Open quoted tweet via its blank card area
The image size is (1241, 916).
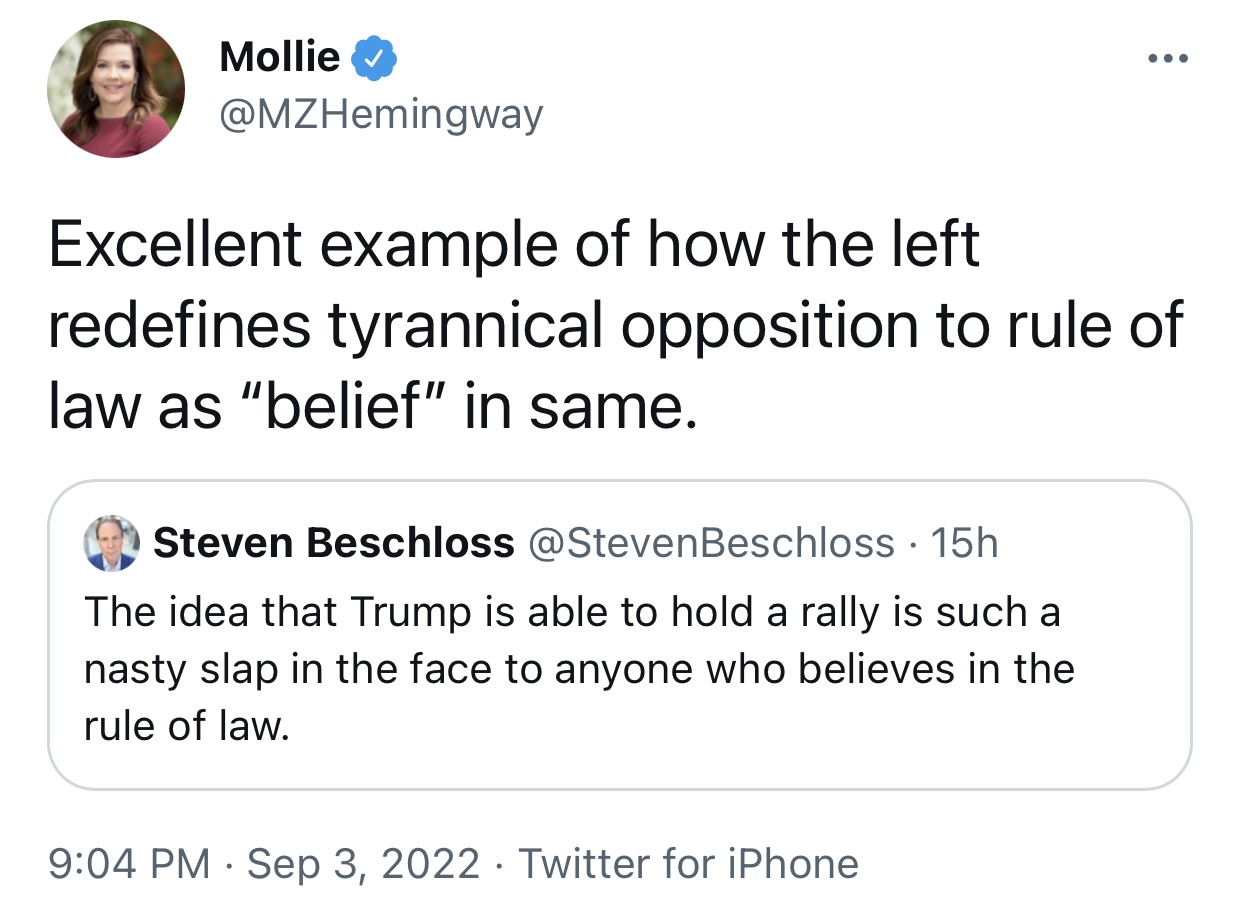800,740
